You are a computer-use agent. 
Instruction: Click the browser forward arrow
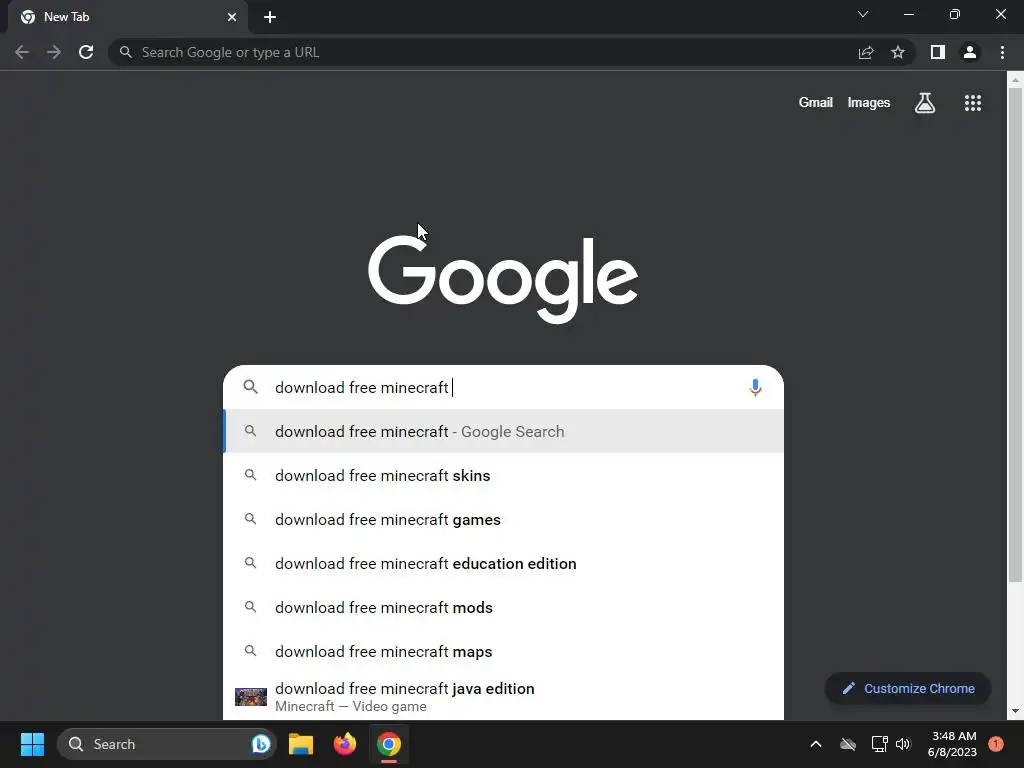pyautogui.click(x=54, y=52)
